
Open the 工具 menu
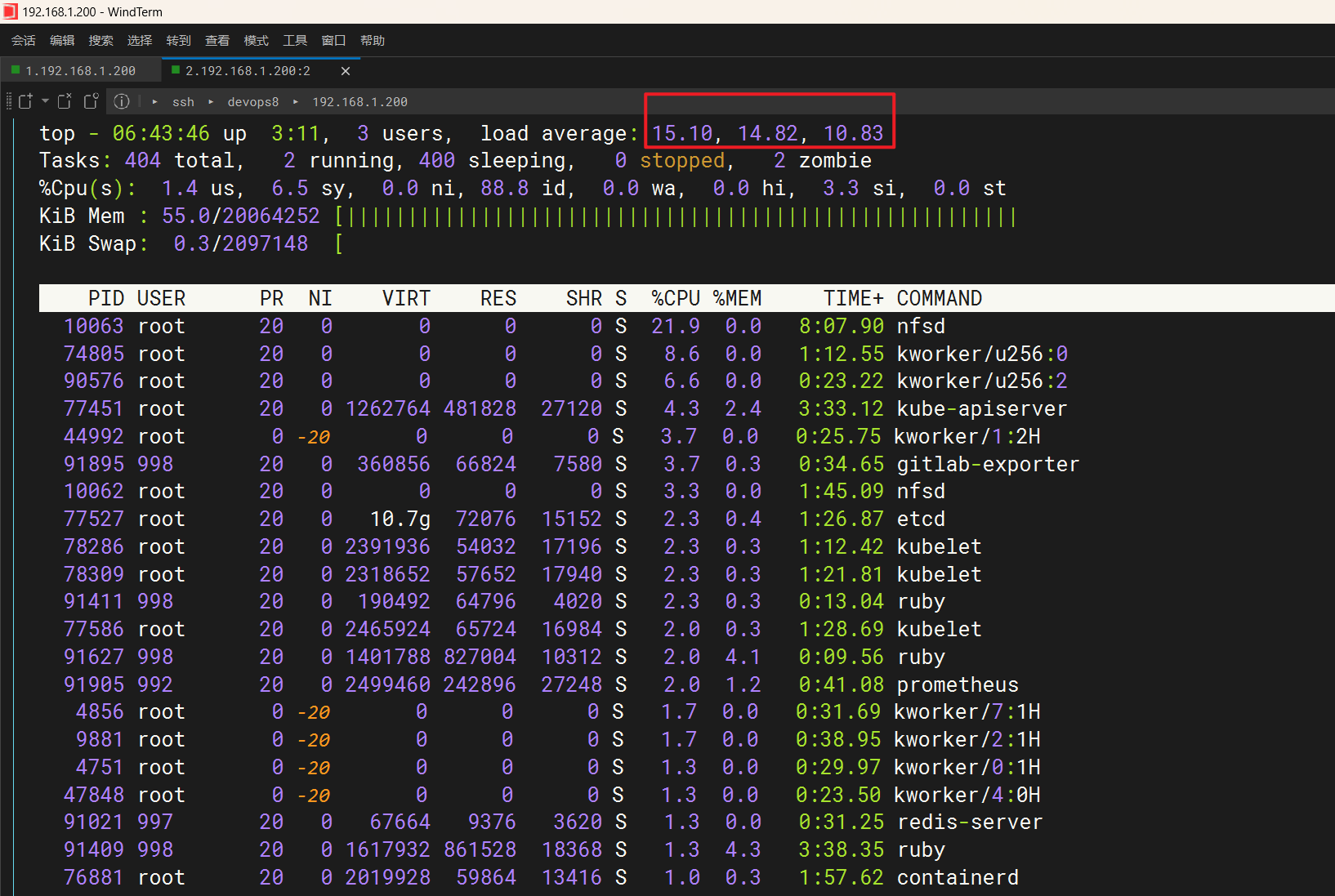295,40
